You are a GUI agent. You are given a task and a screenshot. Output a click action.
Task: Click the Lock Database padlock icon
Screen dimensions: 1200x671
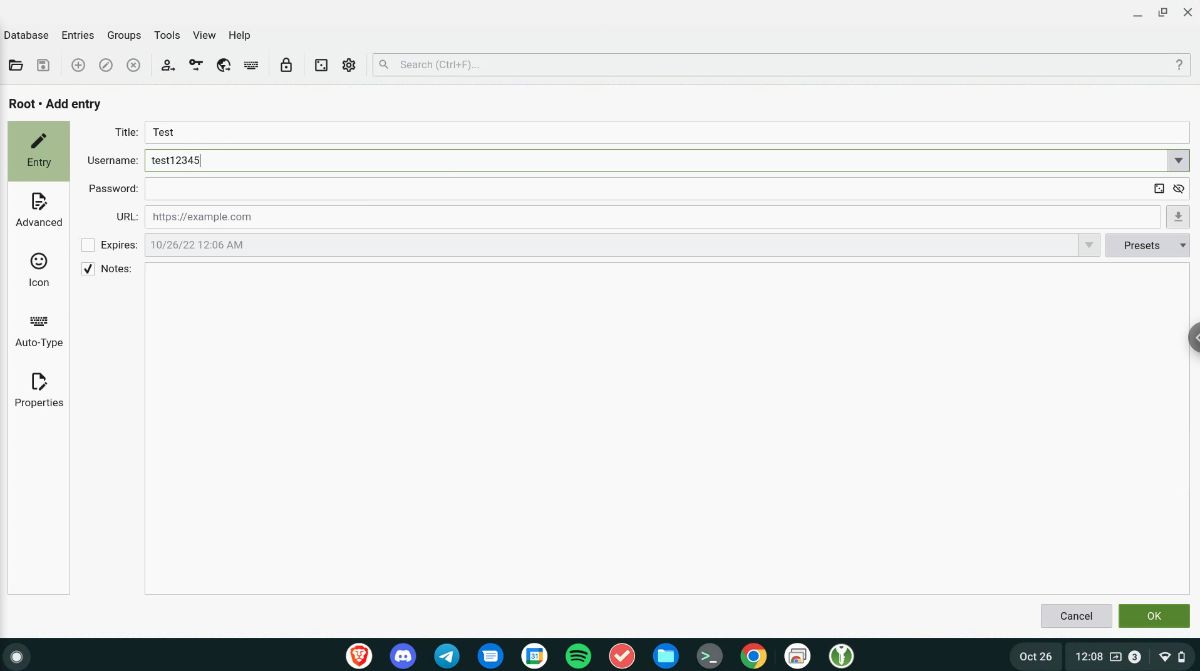coord(286,65)
